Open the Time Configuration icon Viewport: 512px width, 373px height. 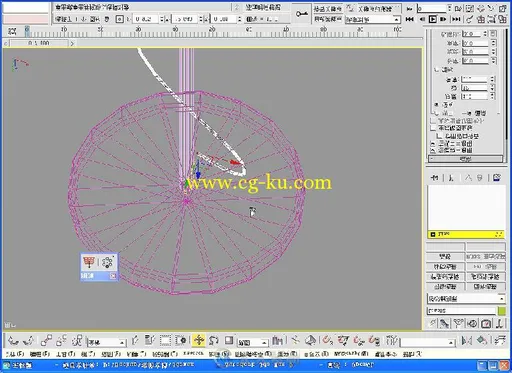(458, 9)
